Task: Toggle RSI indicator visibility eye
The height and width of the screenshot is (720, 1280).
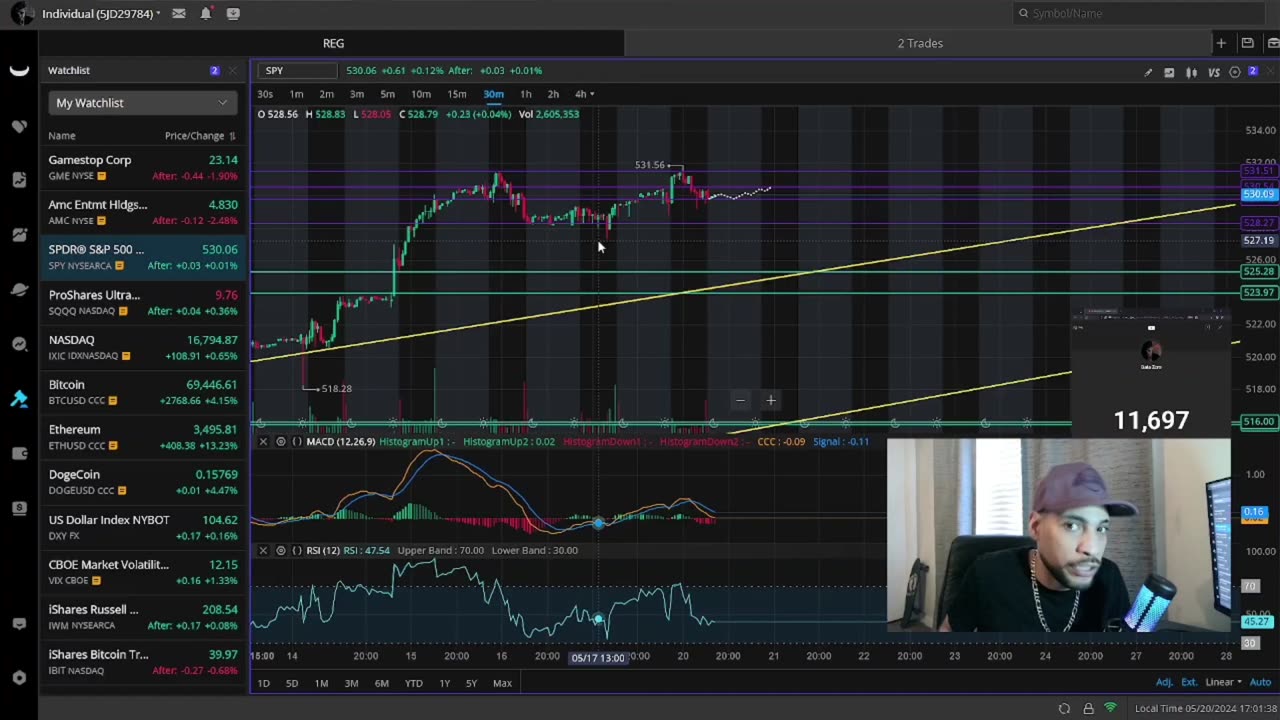Action: point(281,550)
